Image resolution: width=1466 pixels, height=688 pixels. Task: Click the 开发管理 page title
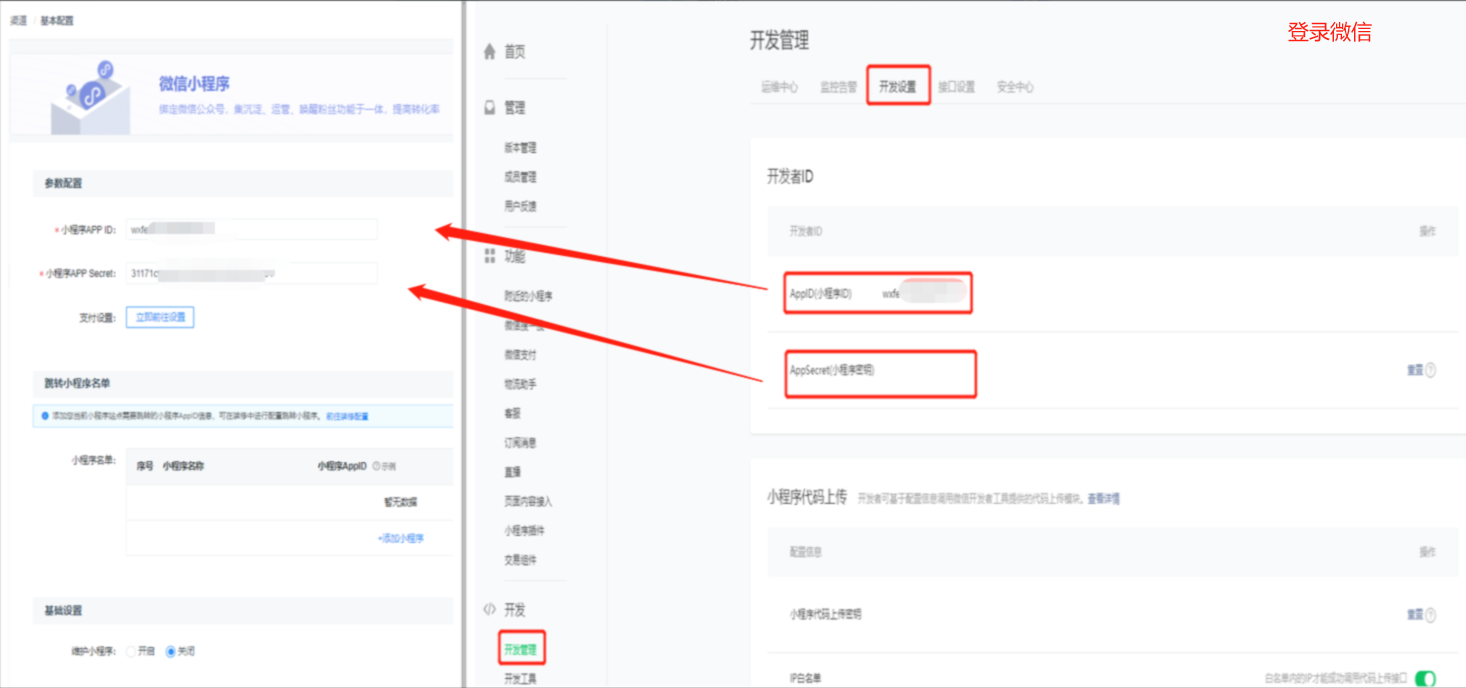coord(779,41)
